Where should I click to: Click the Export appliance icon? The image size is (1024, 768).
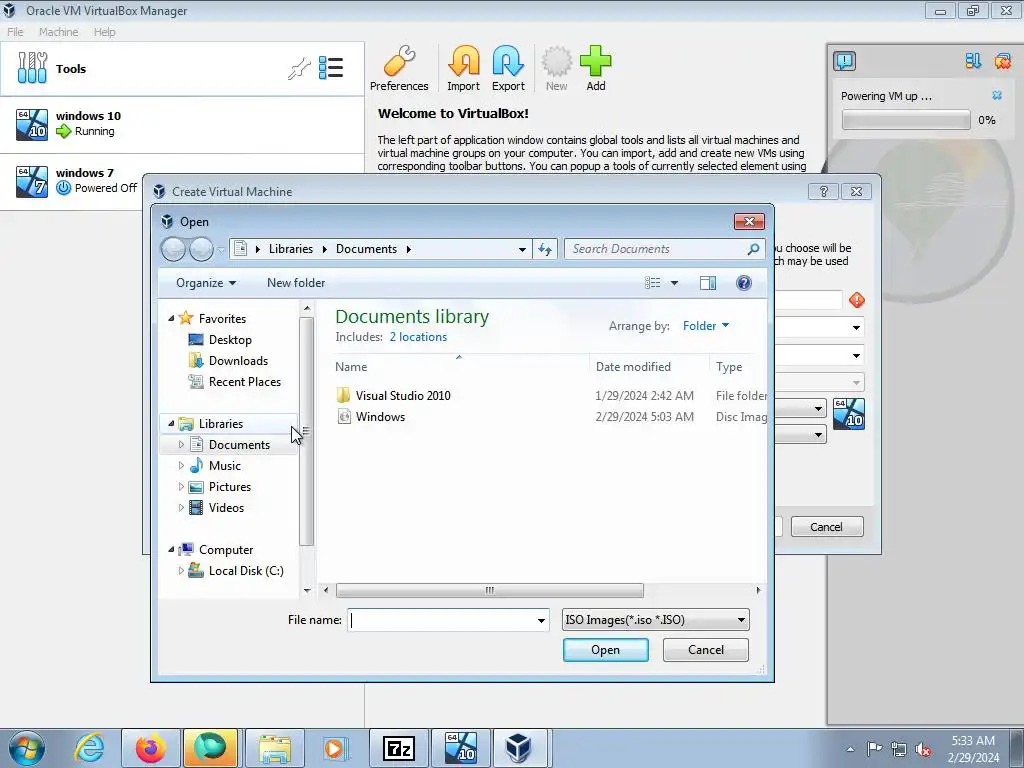[508, 68]
